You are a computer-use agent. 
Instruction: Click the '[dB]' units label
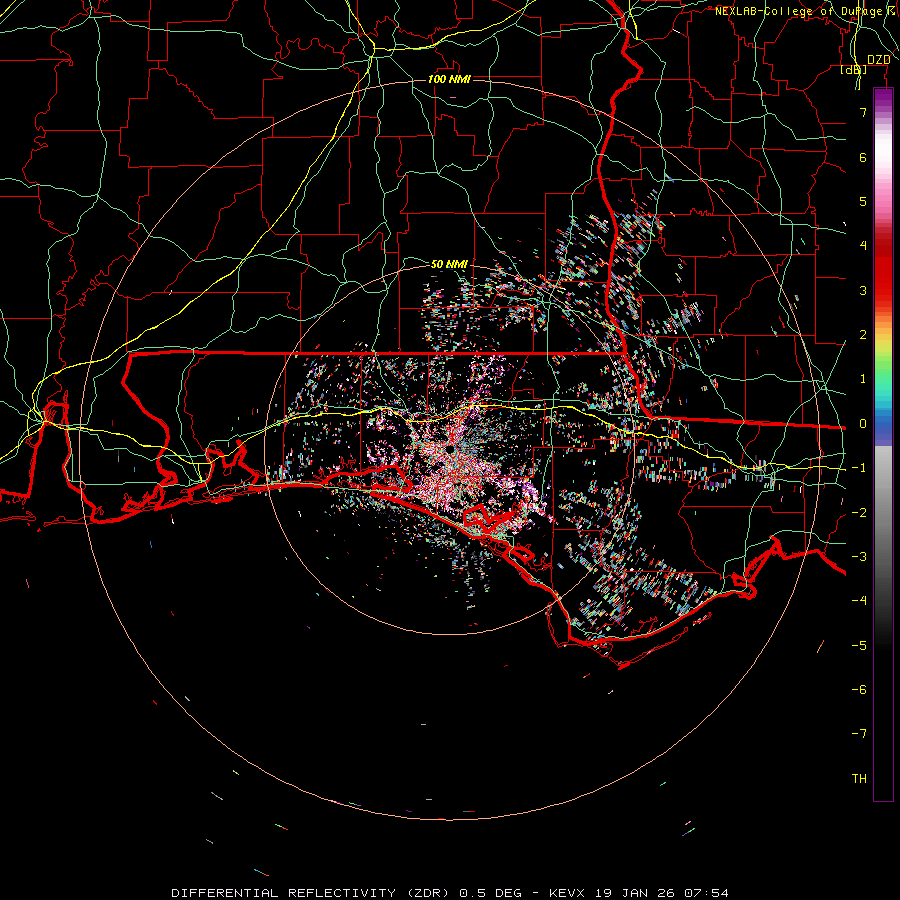click(x=854, y=69)
